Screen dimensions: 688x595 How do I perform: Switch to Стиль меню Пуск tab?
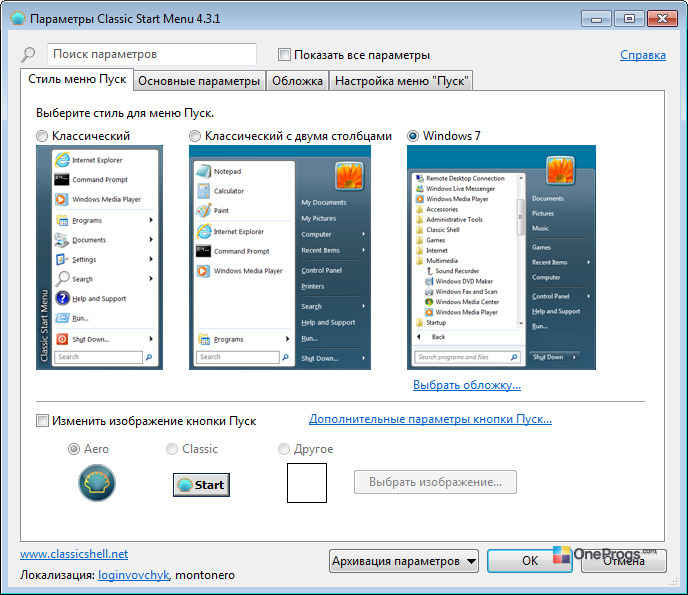pos(77,79)
